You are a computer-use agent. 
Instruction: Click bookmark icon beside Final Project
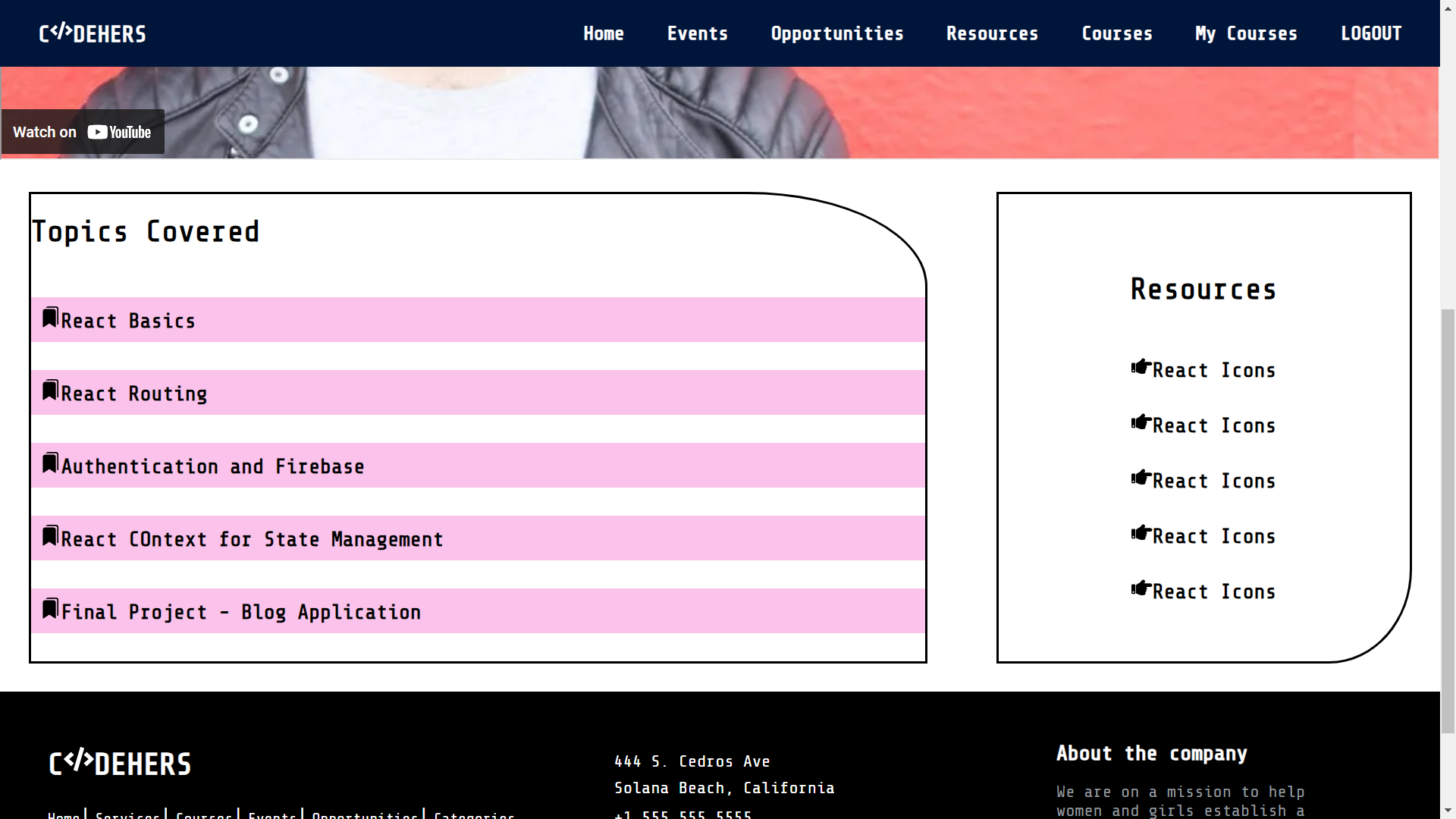50,608
